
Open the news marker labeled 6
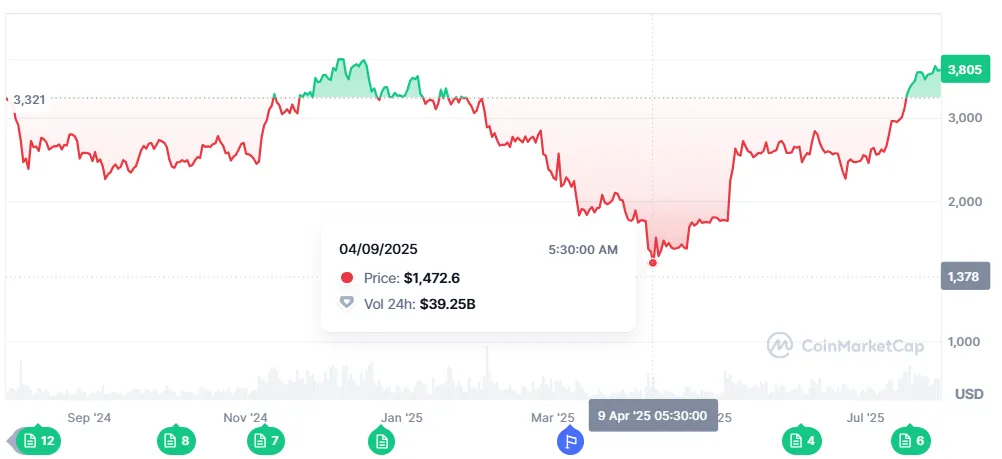tap(910, 440)
